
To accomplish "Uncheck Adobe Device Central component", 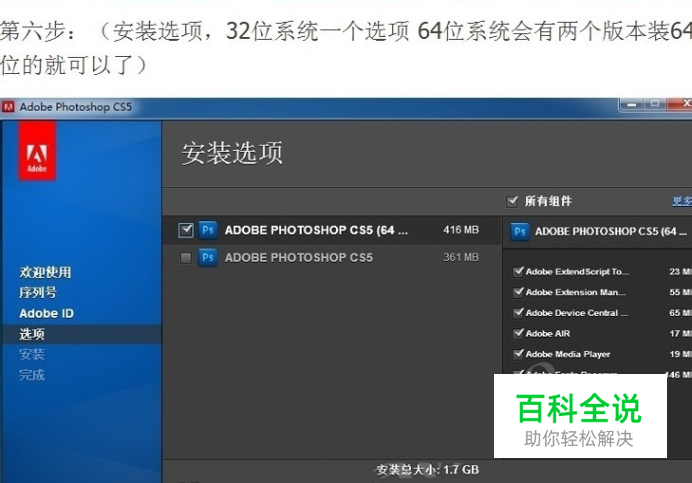I will click(519, 313).
